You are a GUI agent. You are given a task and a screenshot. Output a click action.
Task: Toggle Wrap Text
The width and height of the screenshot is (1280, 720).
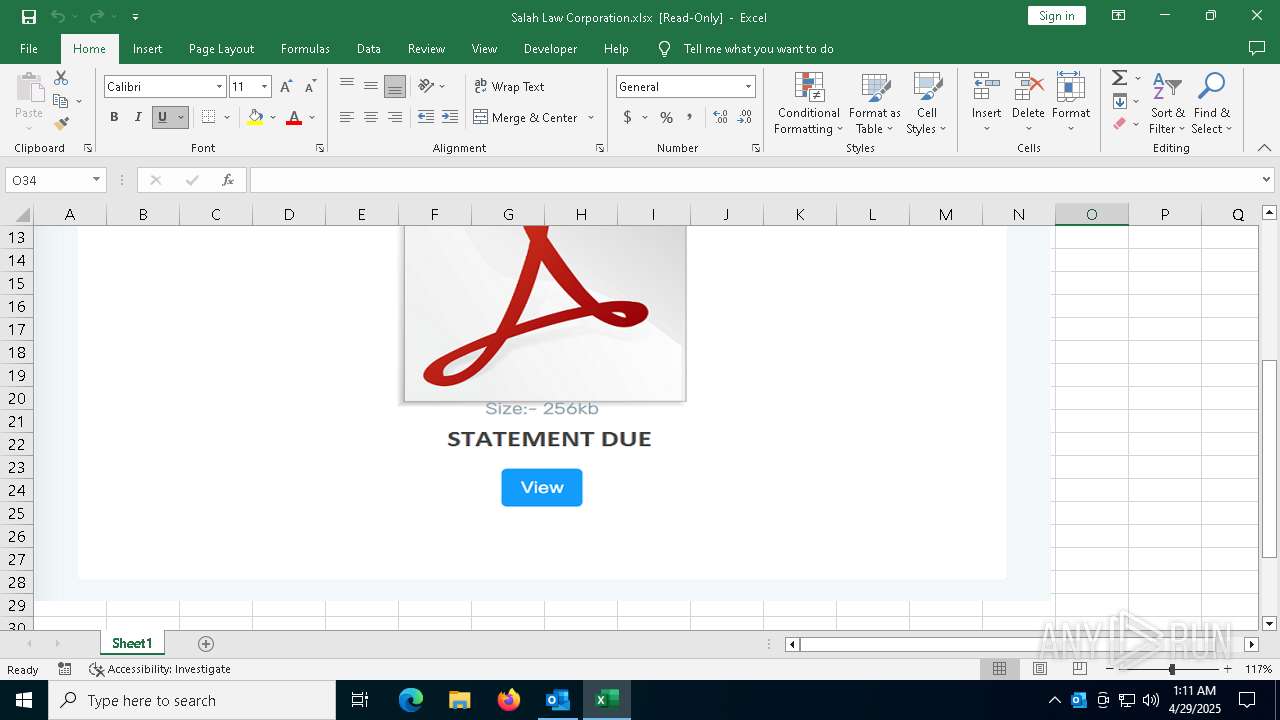point(509,87)
